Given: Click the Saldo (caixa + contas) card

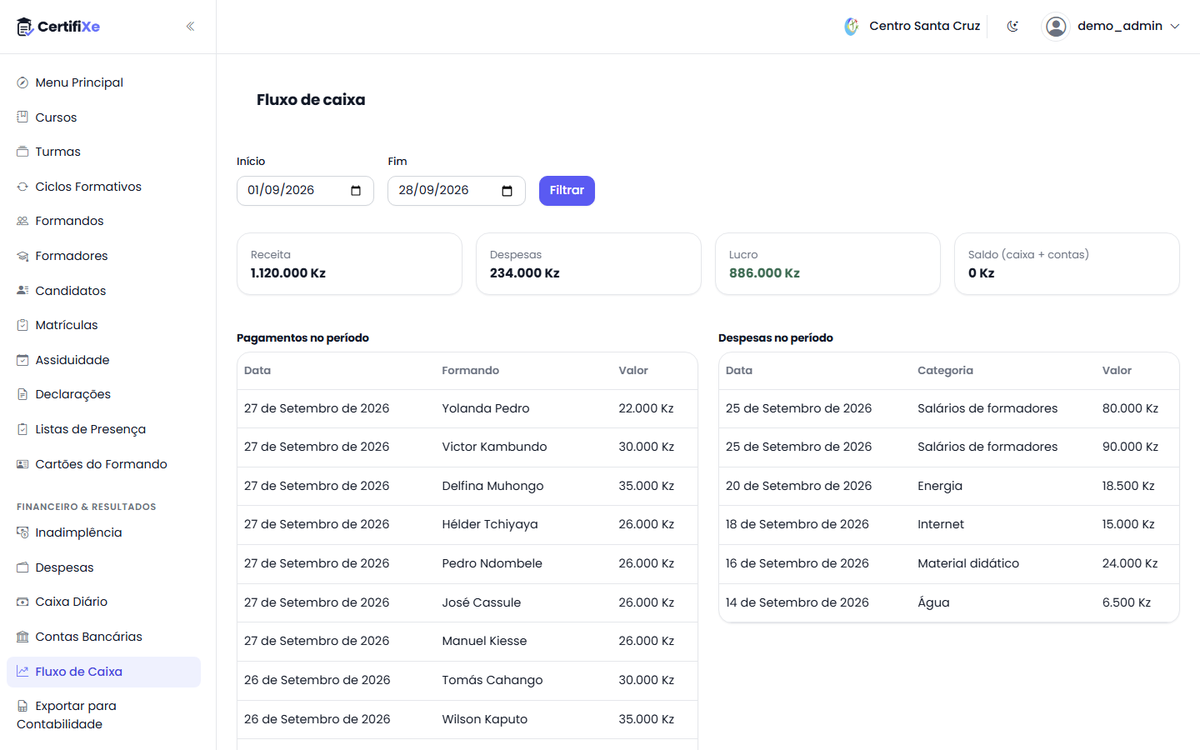Looking at the screenshot, I should click(1067, 264).
